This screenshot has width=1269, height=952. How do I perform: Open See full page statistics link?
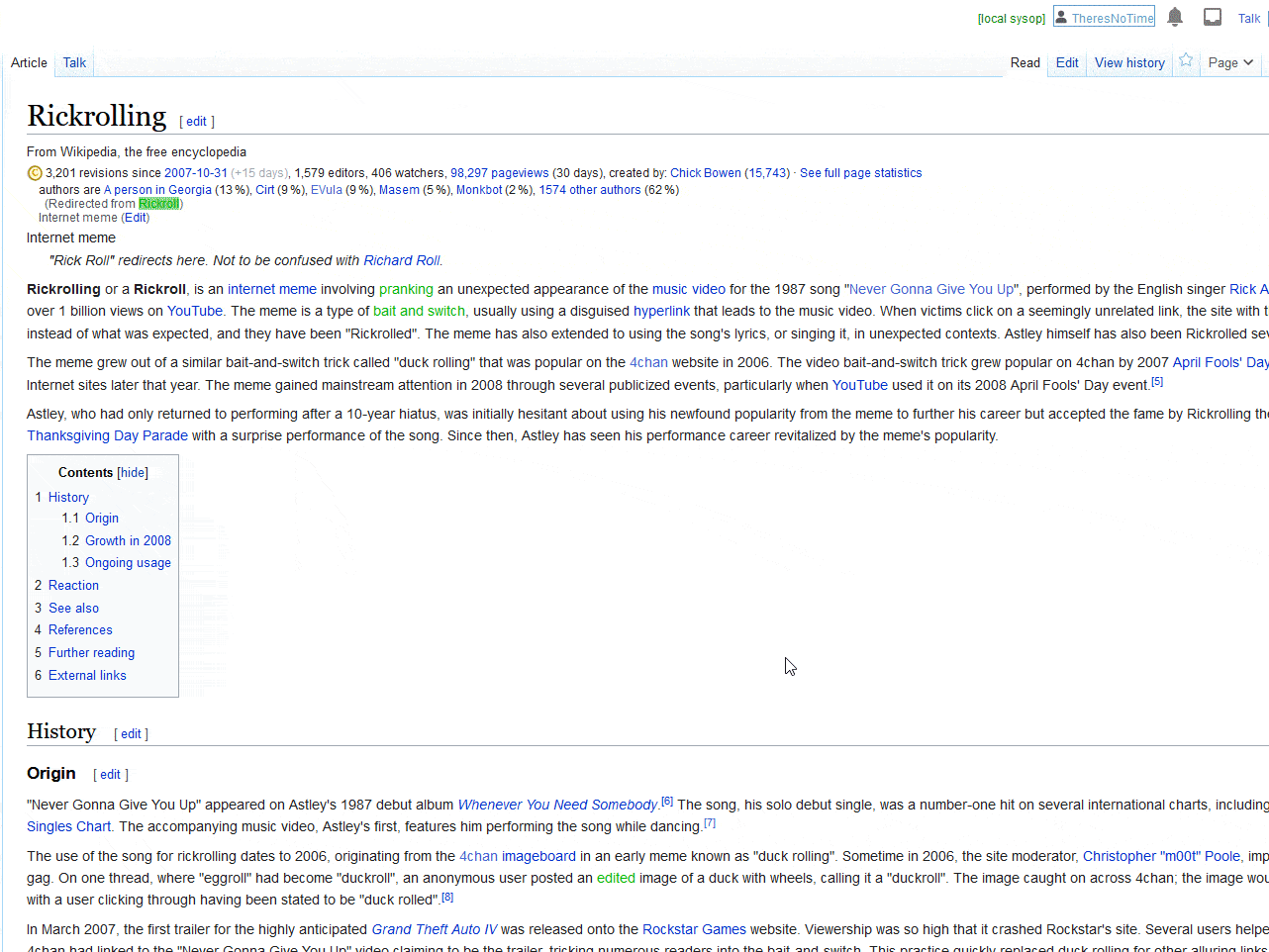[860, 173]
